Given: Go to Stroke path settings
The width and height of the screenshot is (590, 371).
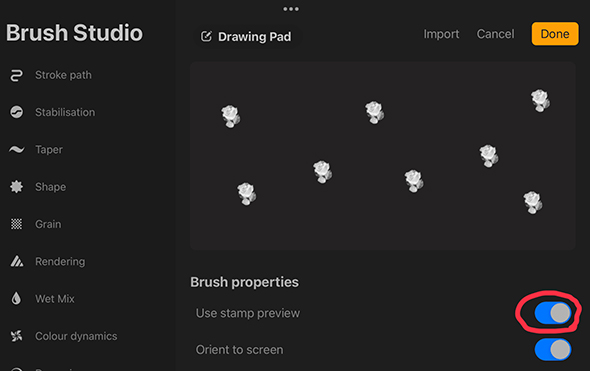Looking at the screenshot, I should click(63, 75).
